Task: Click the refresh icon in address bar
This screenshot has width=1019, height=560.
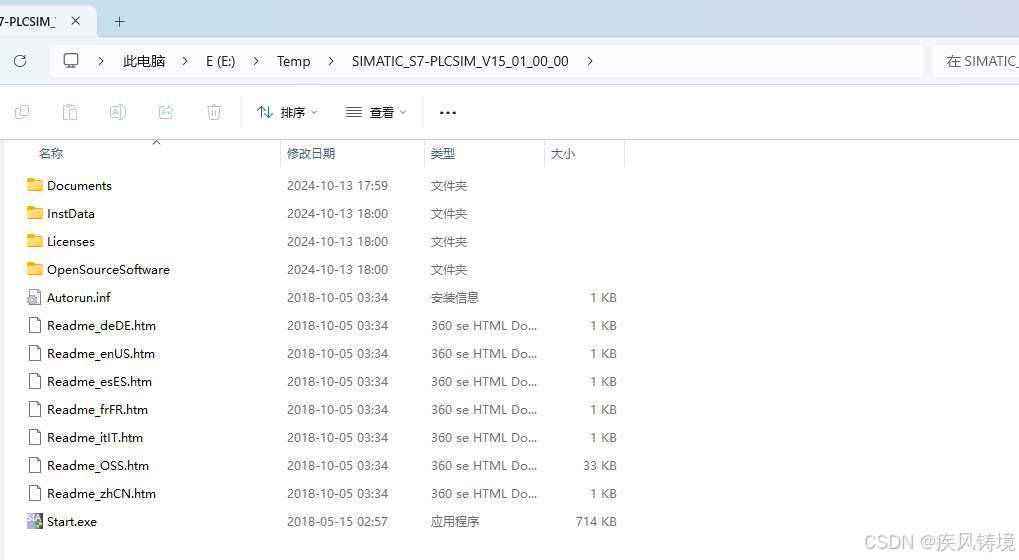Action: pos(20,61)
